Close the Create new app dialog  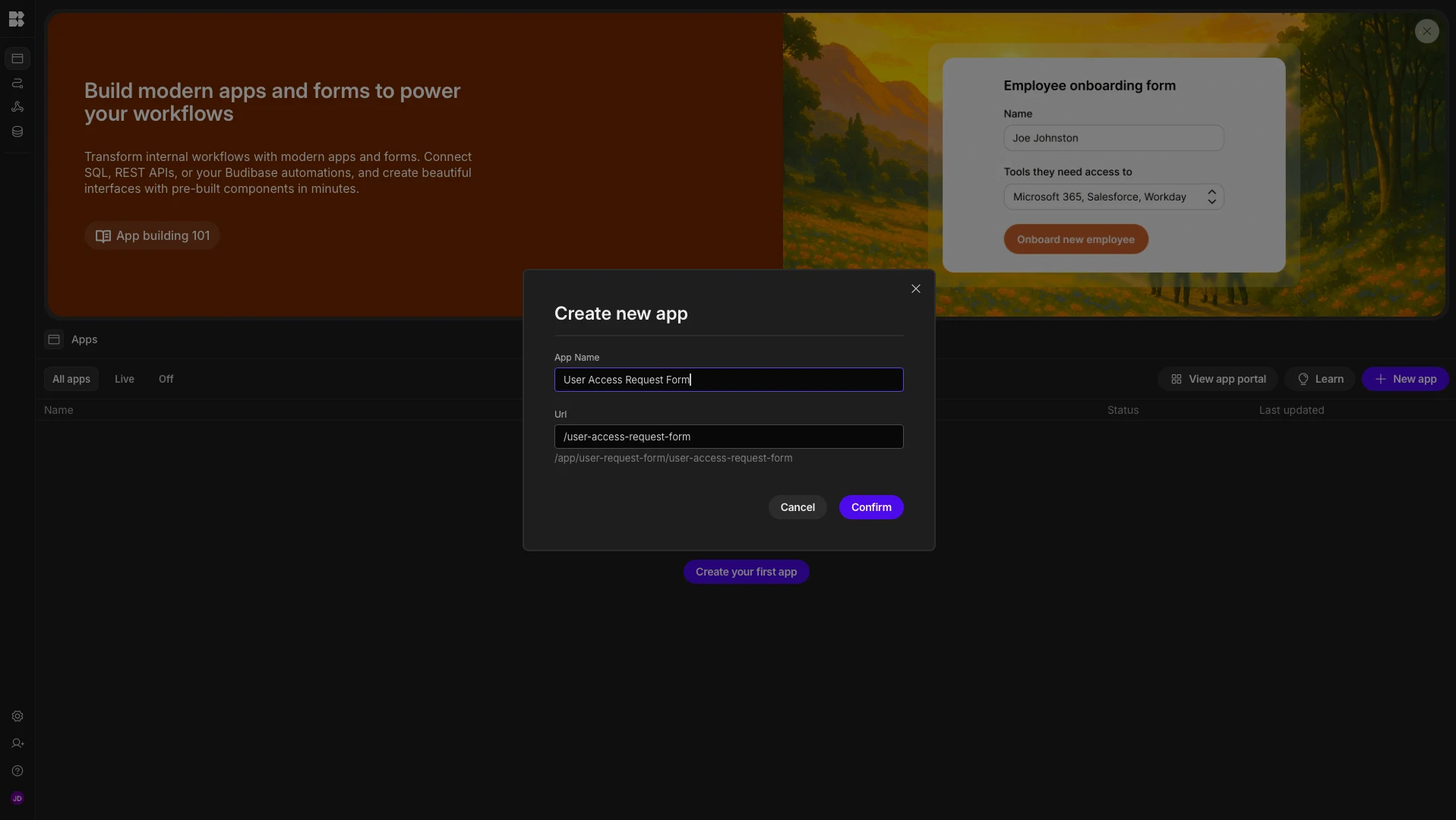916,289
